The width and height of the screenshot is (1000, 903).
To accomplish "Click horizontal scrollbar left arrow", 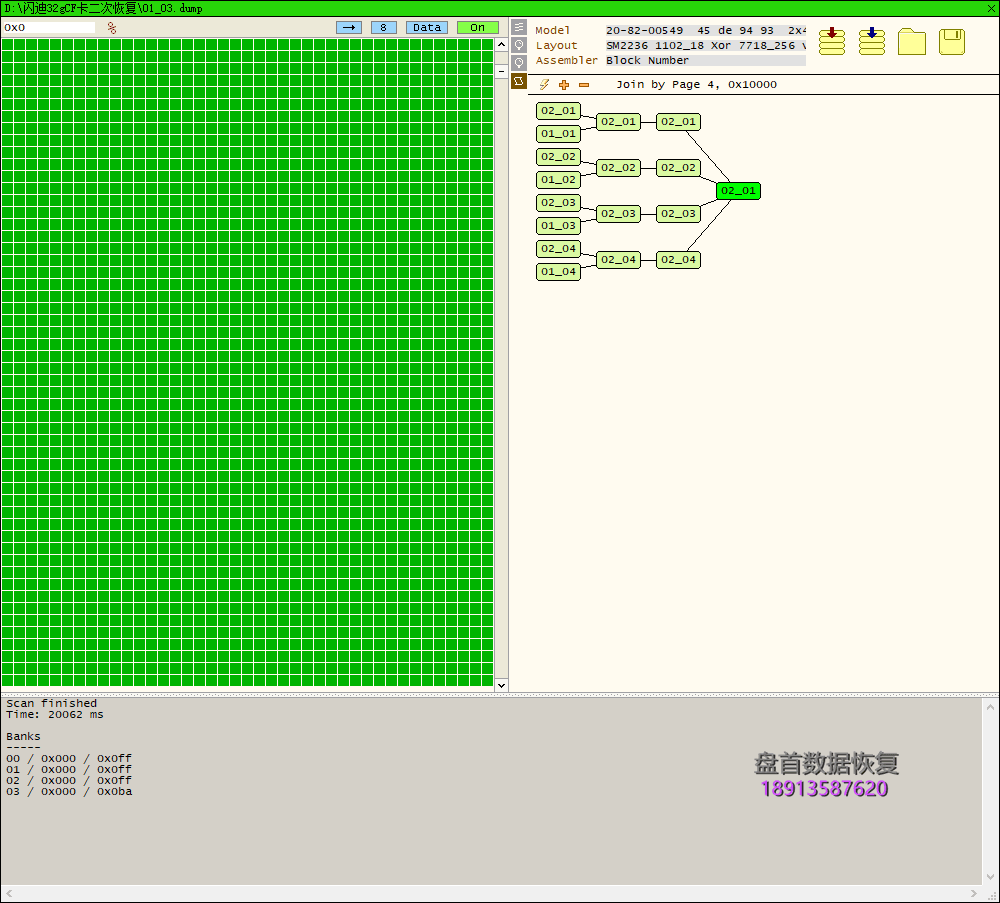I will 9,893.
